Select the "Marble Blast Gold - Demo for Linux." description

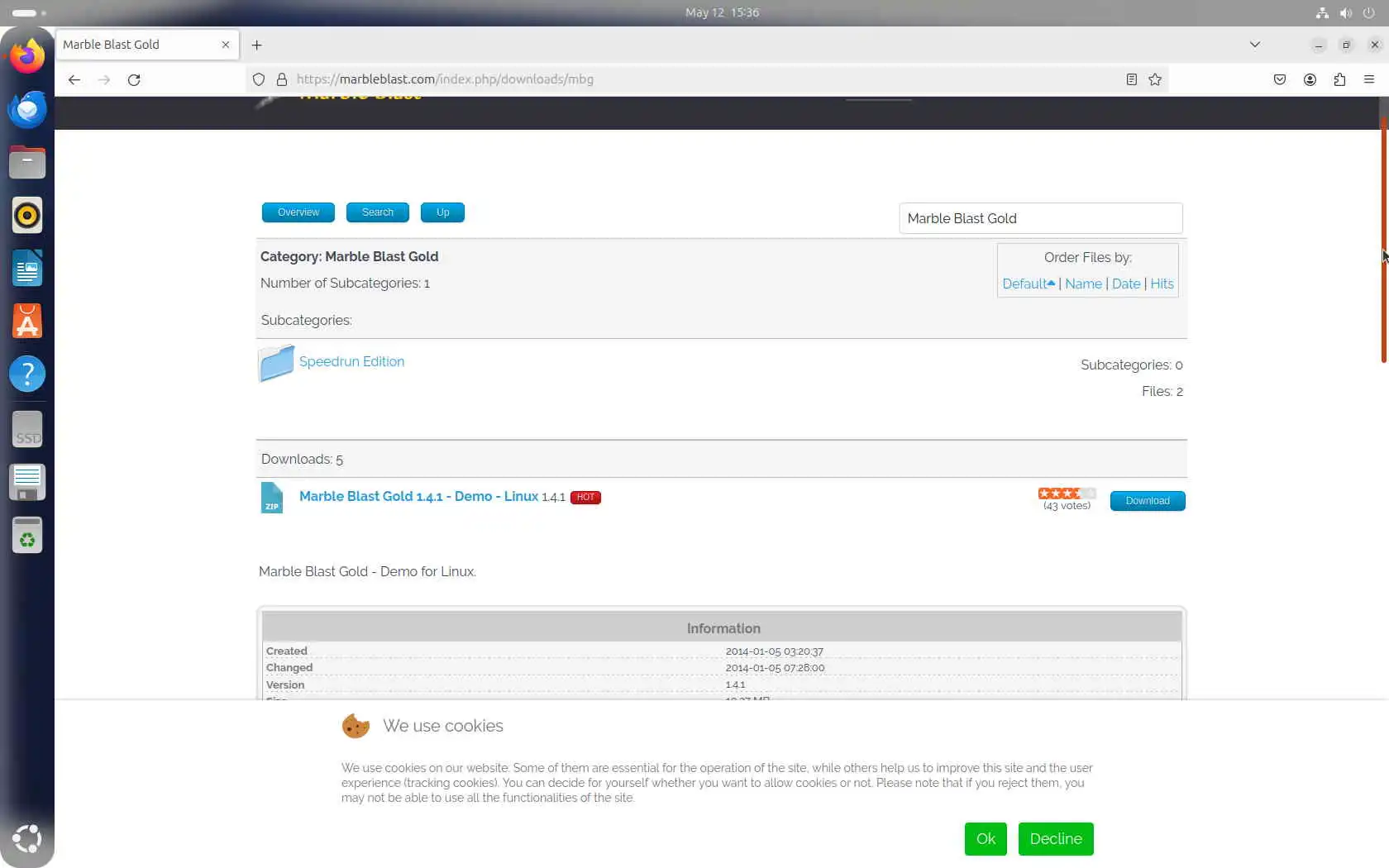[367, 571]
